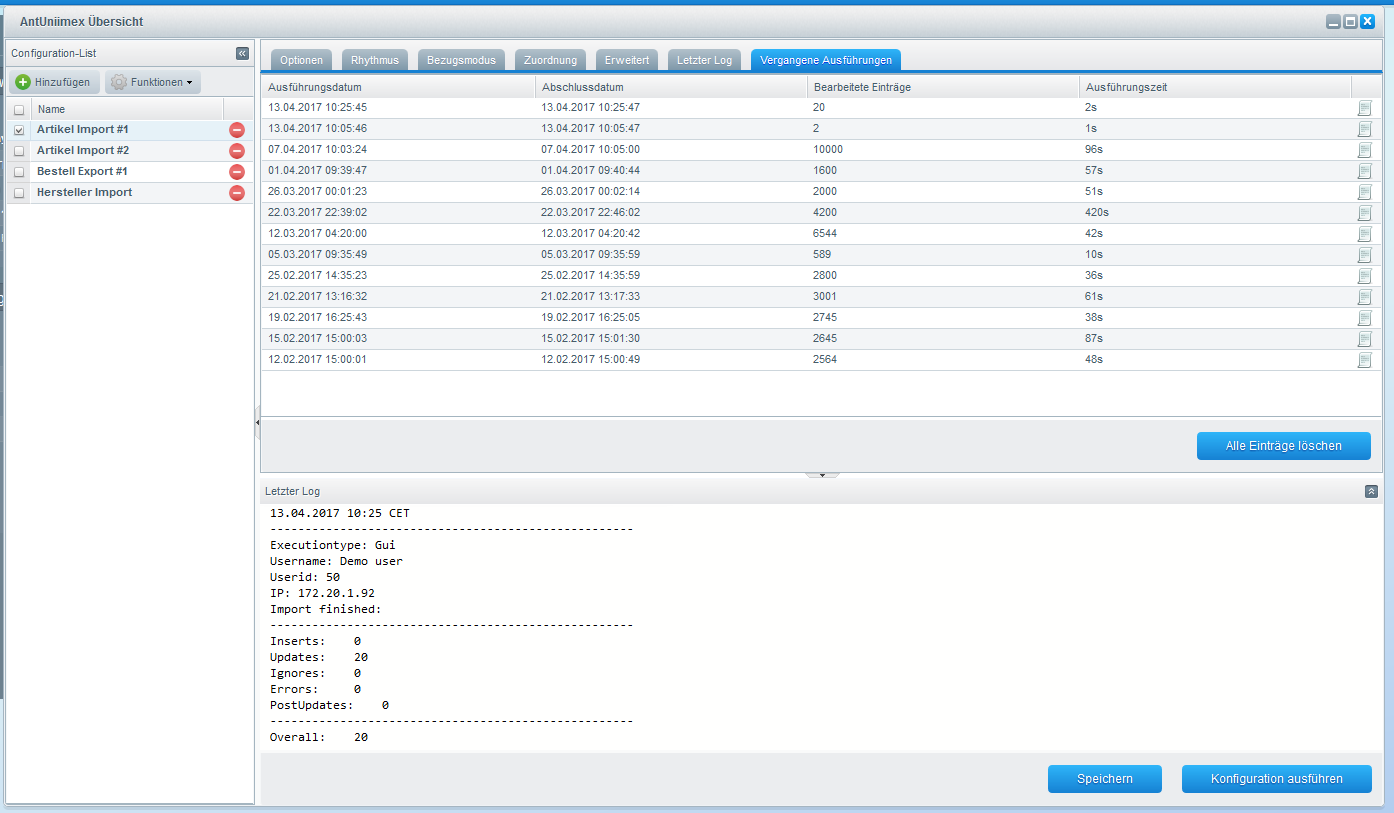1394x813 pixels.
Task: Open log for 13.04.2017 10:05:46 run
Action: [x=1364, y=129]
